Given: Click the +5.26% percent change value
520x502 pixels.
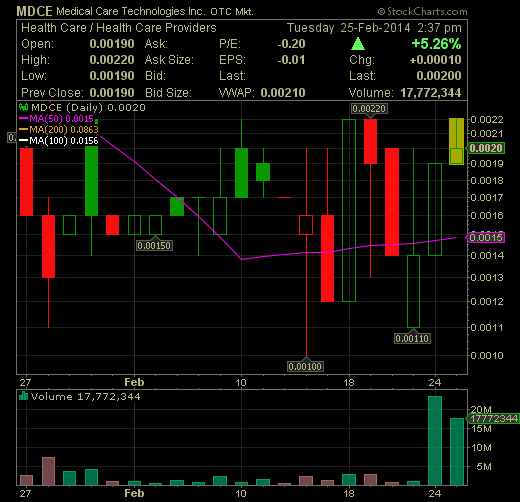Looking at the screenshot, I should click(436, 44).
